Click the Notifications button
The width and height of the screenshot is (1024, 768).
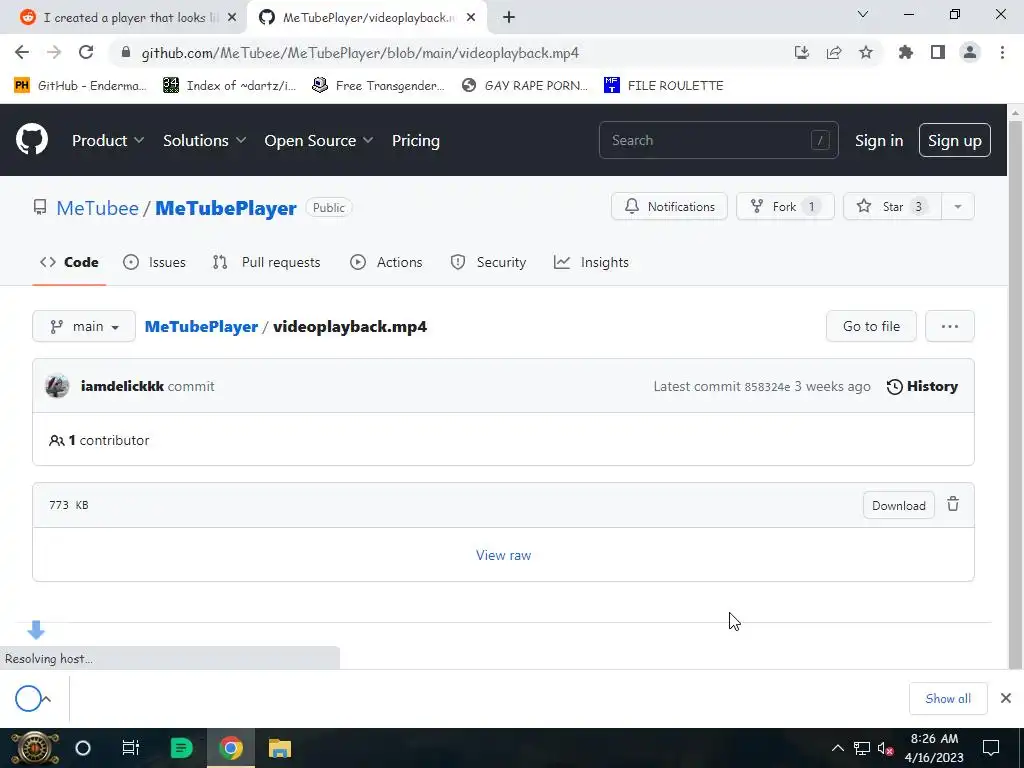[669, 206]
